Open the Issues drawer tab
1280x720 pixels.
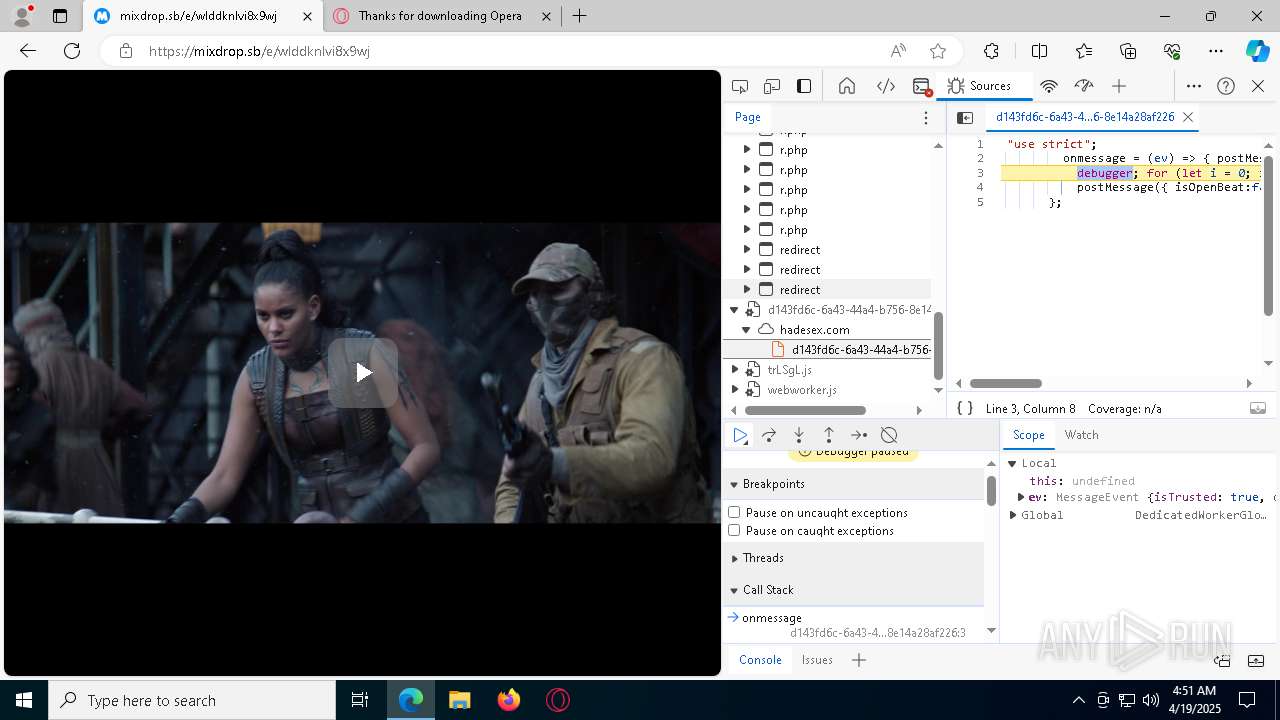(817, 660)
